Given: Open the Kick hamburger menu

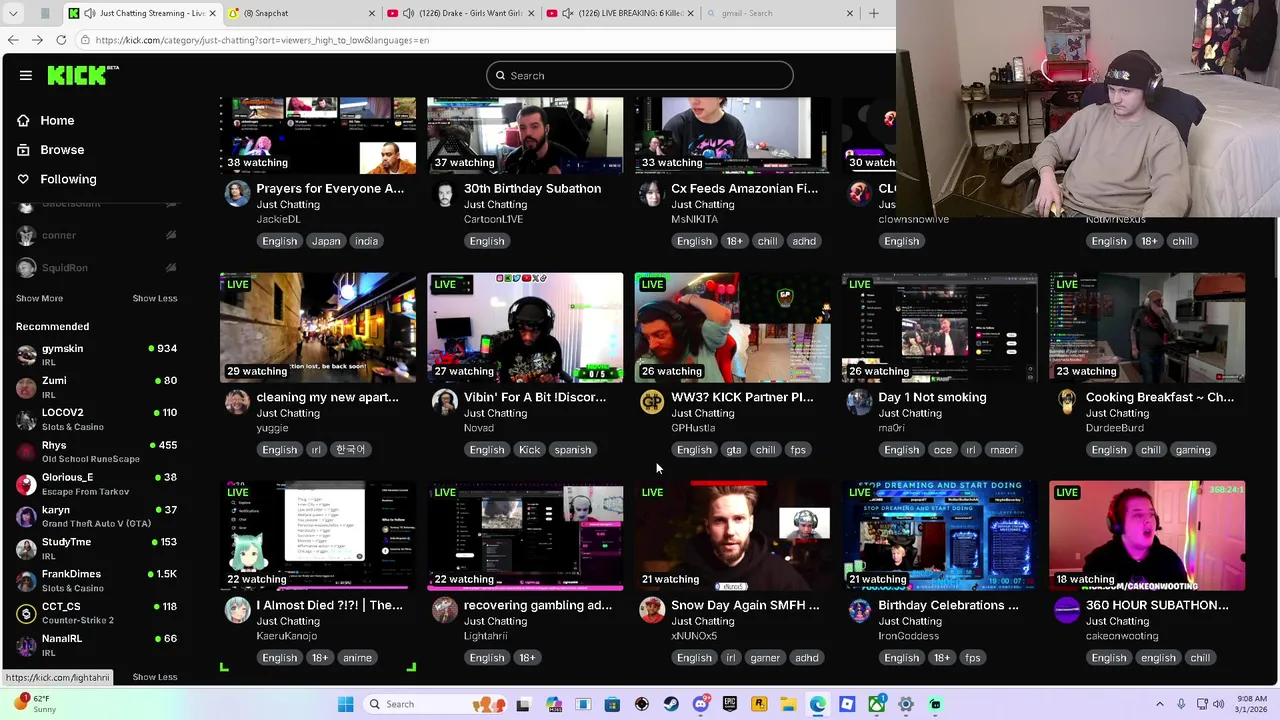Looking at the screenshot, I should 26,75.
